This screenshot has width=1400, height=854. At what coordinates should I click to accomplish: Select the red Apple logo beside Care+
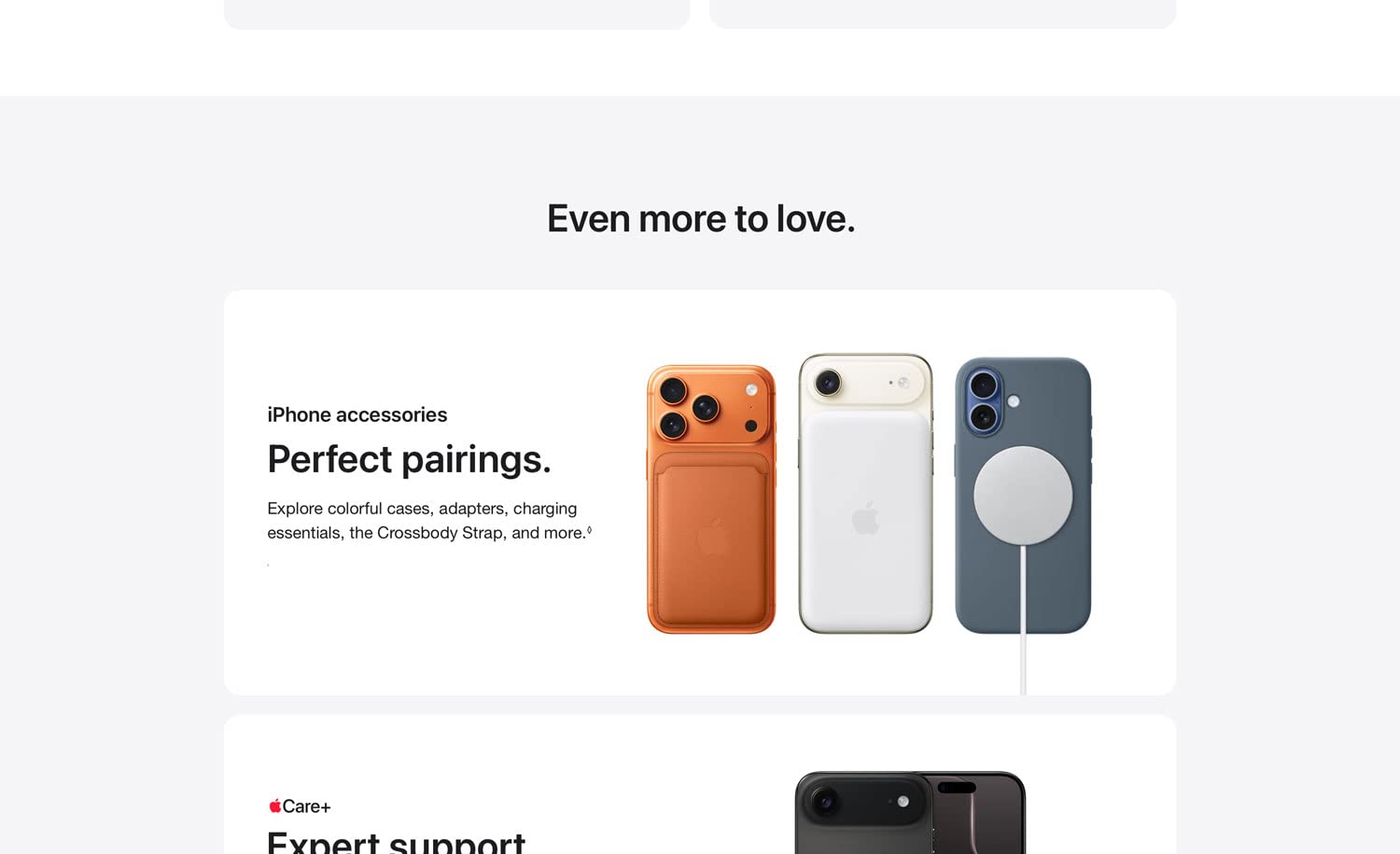click(x=275, y=805)
